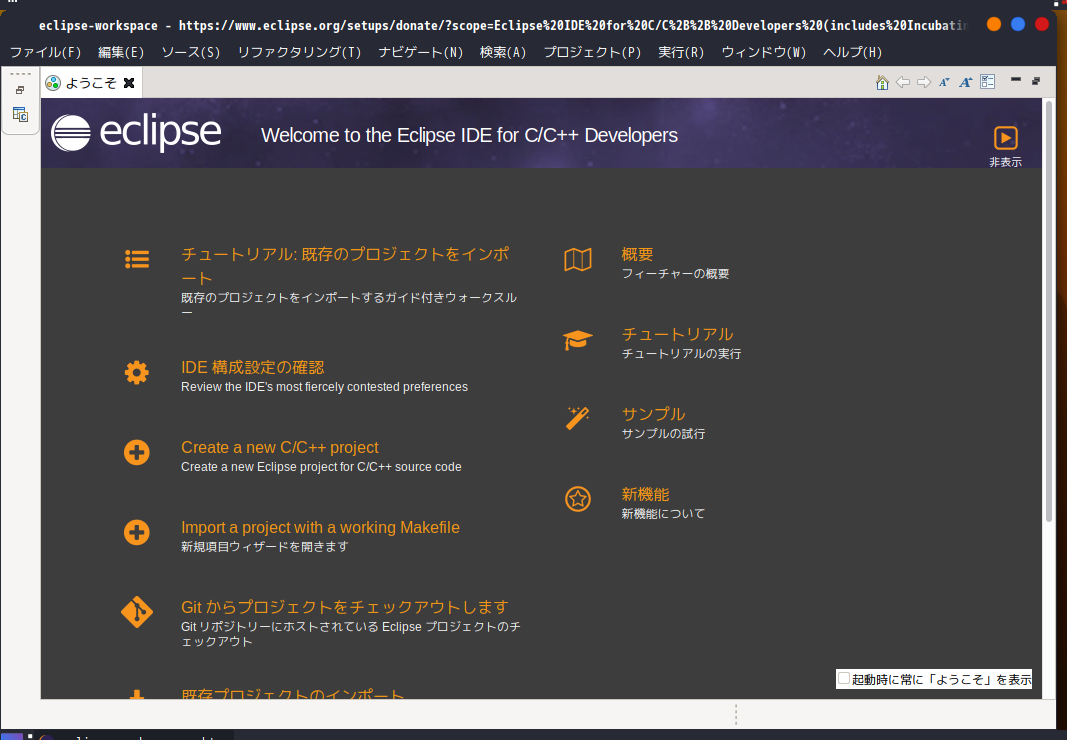
Task: Click the star icon for 新機能
Action: (x=578, y=499)
